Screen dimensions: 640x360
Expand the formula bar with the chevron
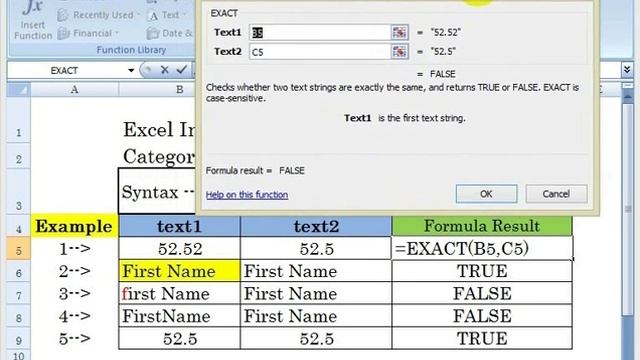[627, 70]
